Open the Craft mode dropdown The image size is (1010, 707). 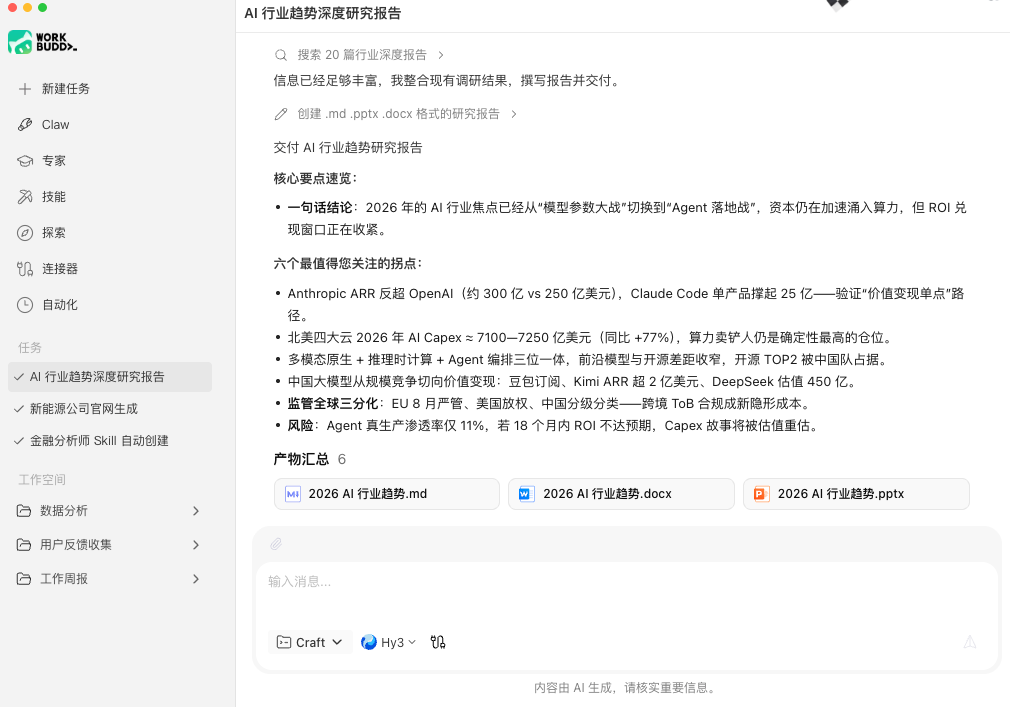[x=310, y=642]
